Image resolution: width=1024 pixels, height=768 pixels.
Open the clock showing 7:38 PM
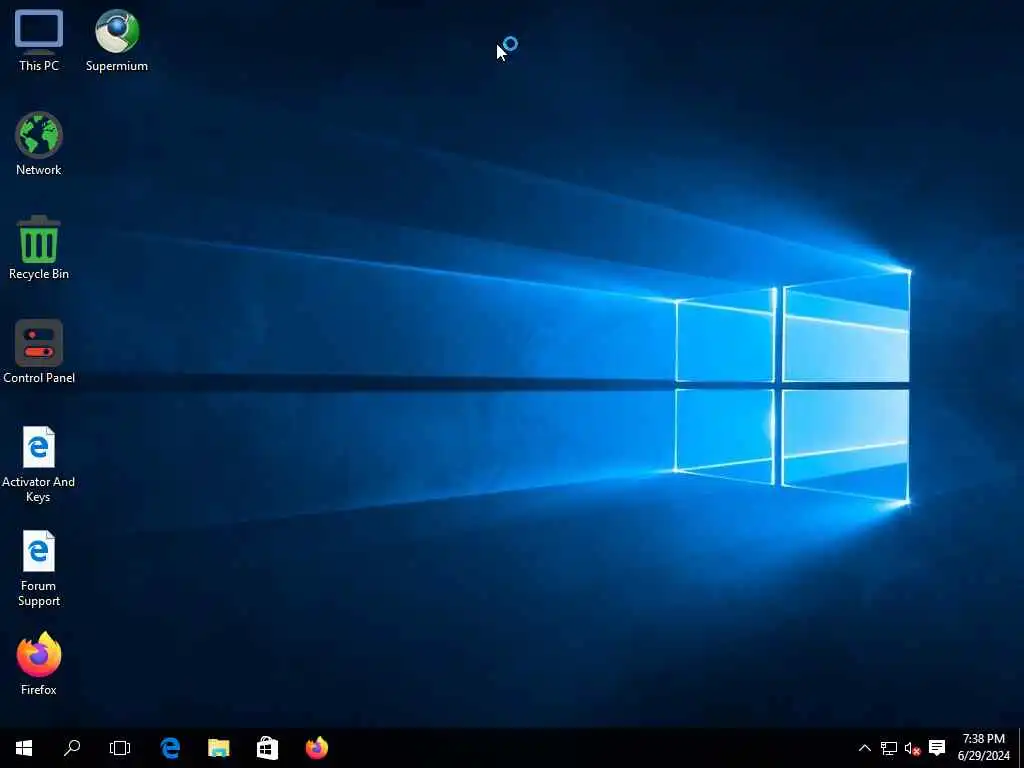point(984,748)
